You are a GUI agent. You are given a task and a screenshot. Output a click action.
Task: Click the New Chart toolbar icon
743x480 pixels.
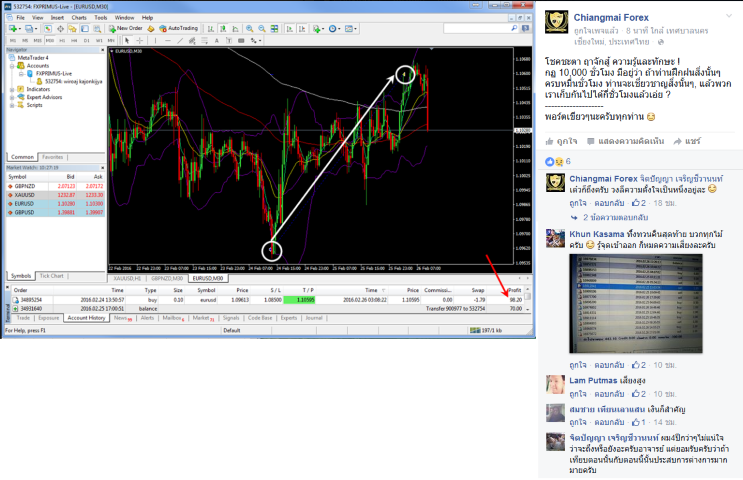13,28
